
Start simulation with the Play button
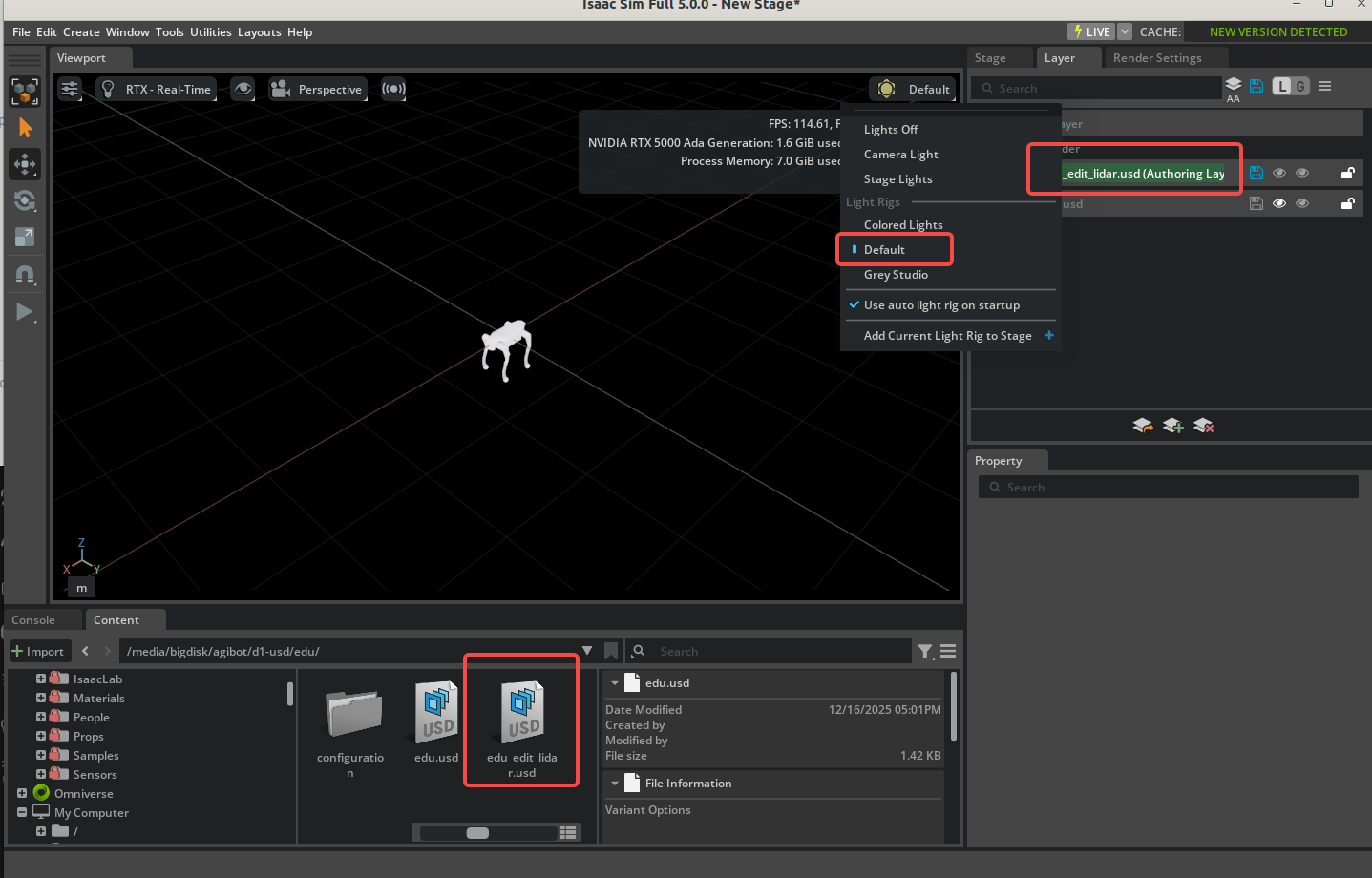tap(25, 312)
